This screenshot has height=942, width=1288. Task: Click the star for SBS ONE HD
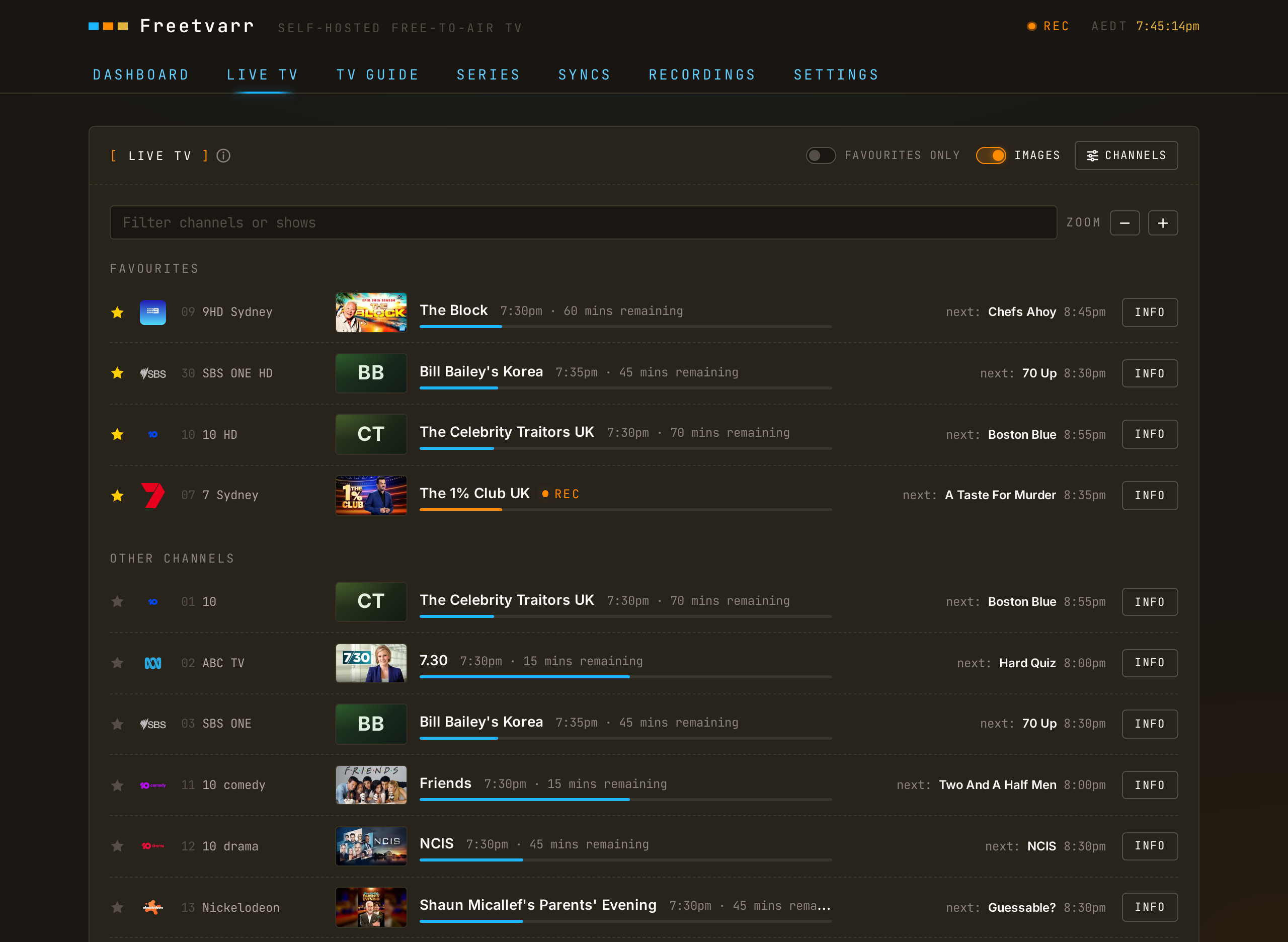[117, 373]
